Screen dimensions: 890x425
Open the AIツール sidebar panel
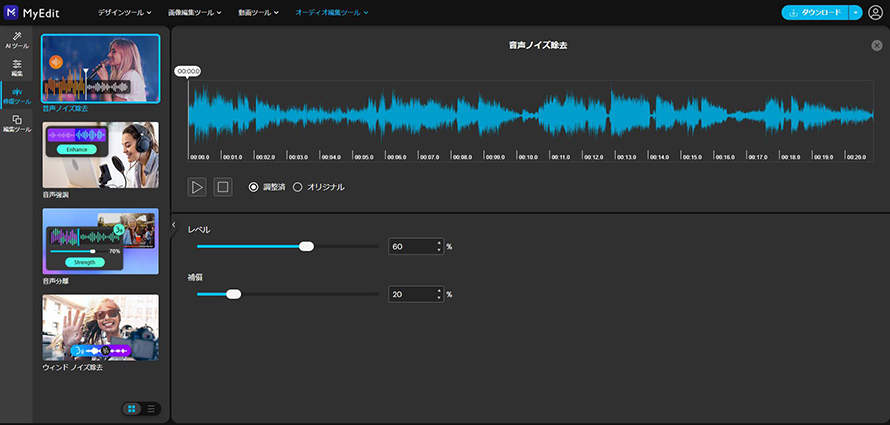click(17, 40)
